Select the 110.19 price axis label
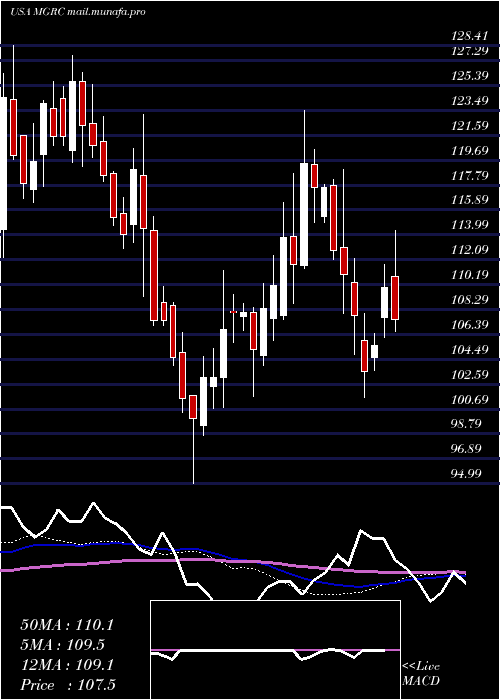Screen dimensions: 500x700 tap(468, 275)
